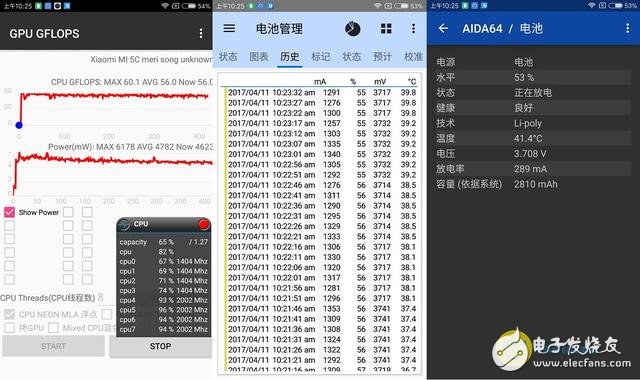
Task: Go back using AIDA64 back arrow
Action: [x=443, y=28]
